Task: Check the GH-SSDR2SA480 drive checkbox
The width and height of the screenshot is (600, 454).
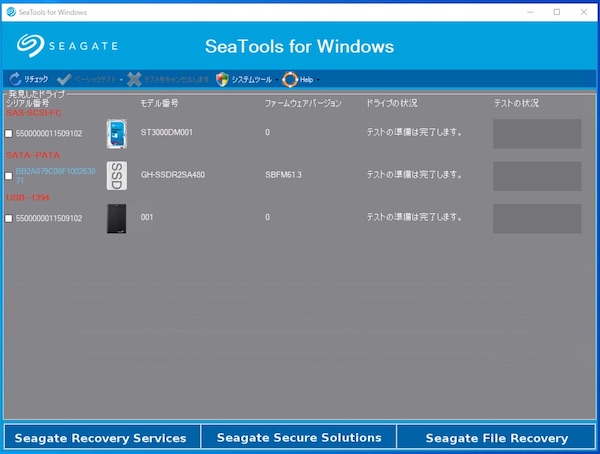Action: pyautogui.click(x=8, y=176)
